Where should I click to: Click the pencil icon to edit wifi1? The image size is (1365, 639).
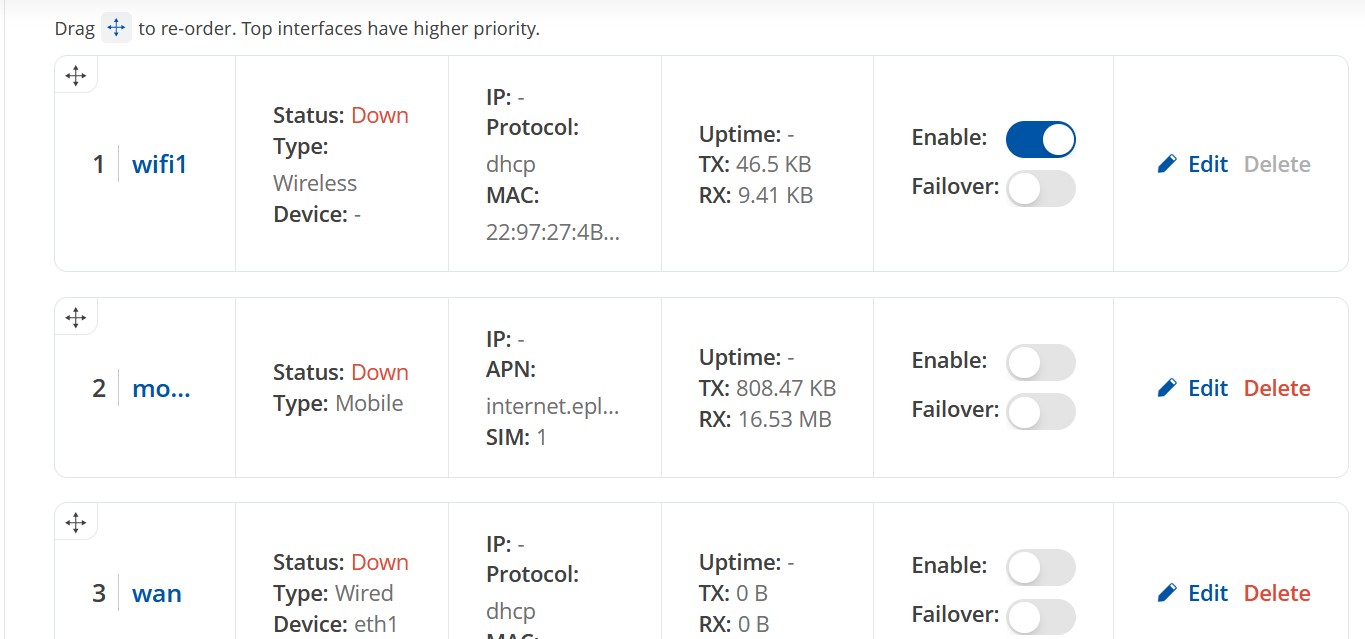point(1167,164)
